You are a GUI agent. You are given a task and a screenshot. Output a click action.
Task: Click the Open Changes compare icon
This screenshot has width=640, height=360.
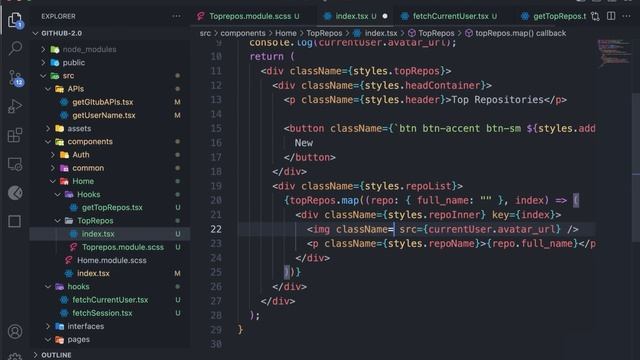(x=596, y=16)
